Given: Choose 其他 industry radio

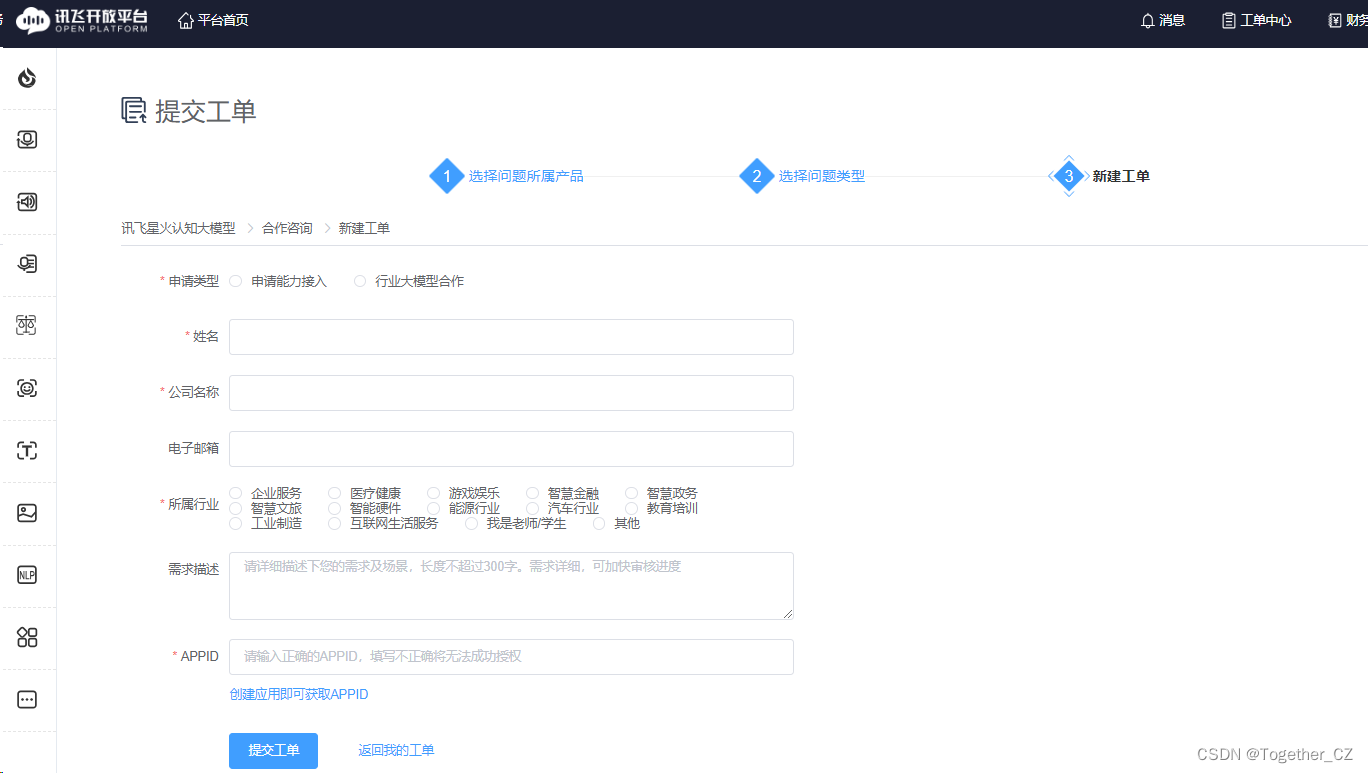Looking at the screenshot, I should point(599,523).
